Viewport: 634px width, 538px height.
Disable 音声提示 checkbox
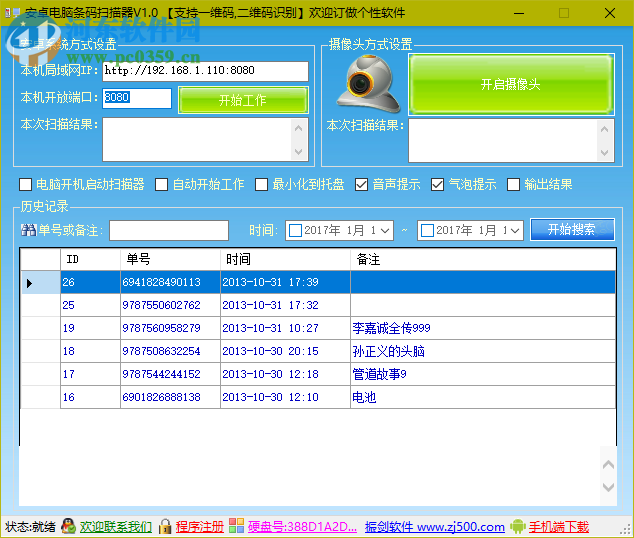point(361,185)
